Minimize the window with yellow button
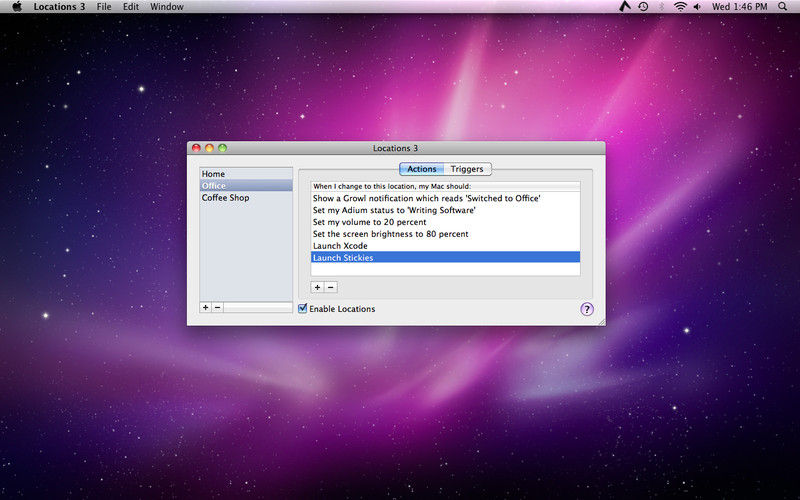Screen dimensions: 800x500 coord(209,148)
